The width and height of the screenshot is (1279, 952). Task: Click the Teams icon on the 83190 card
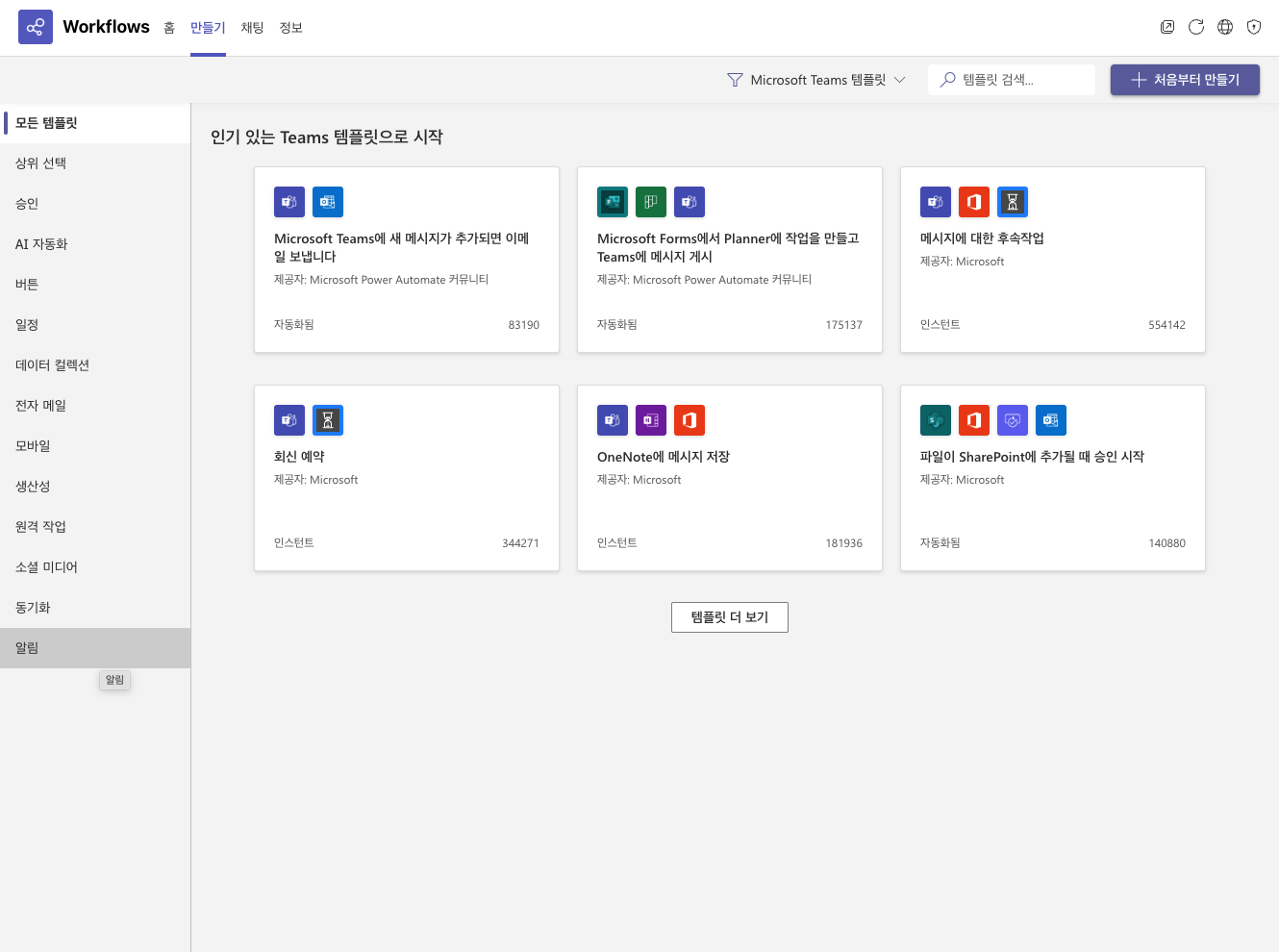(x=289, y=202)
